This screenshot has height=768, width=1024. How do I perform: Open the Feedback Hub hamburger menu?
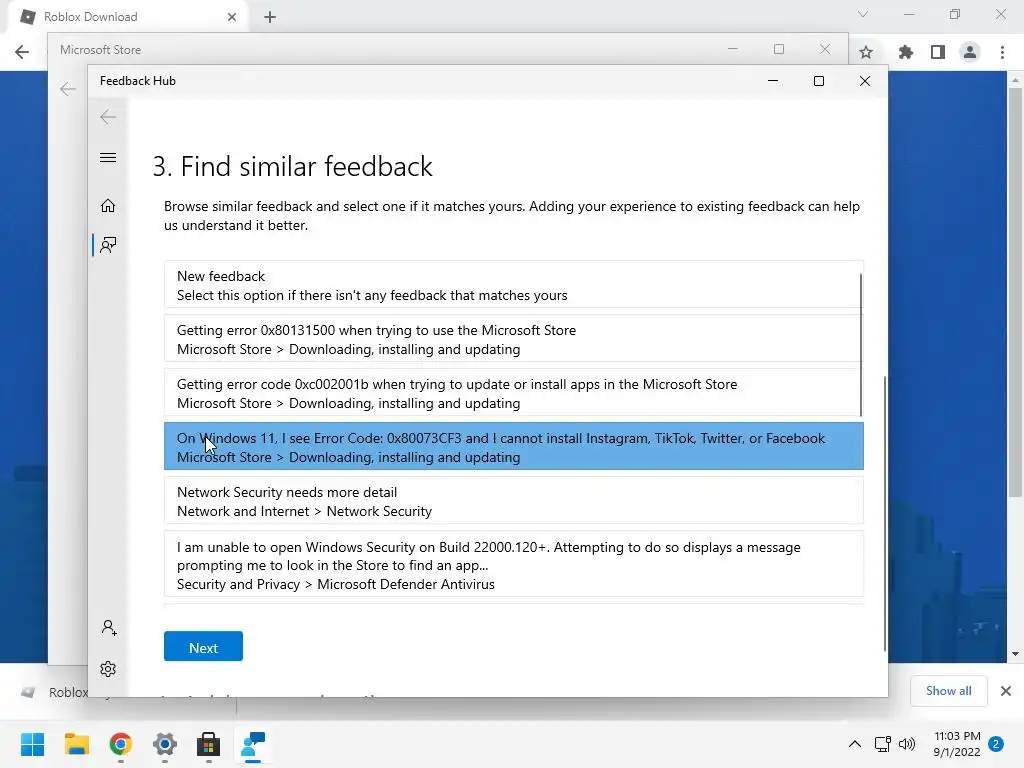(x=108, y=157)
